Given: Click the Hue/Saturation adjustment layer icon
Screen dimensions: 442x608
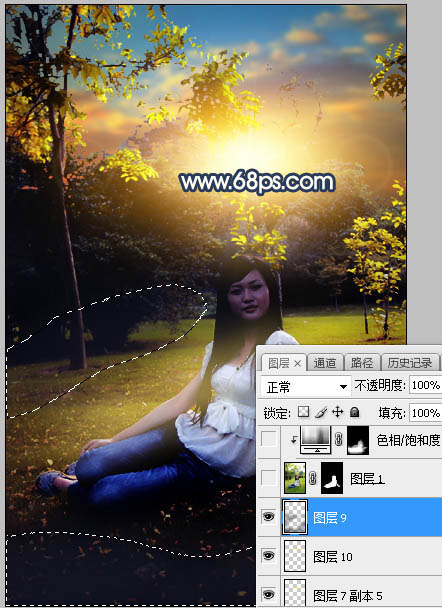Looking at the screenshot, I should [x=316, y=439].
